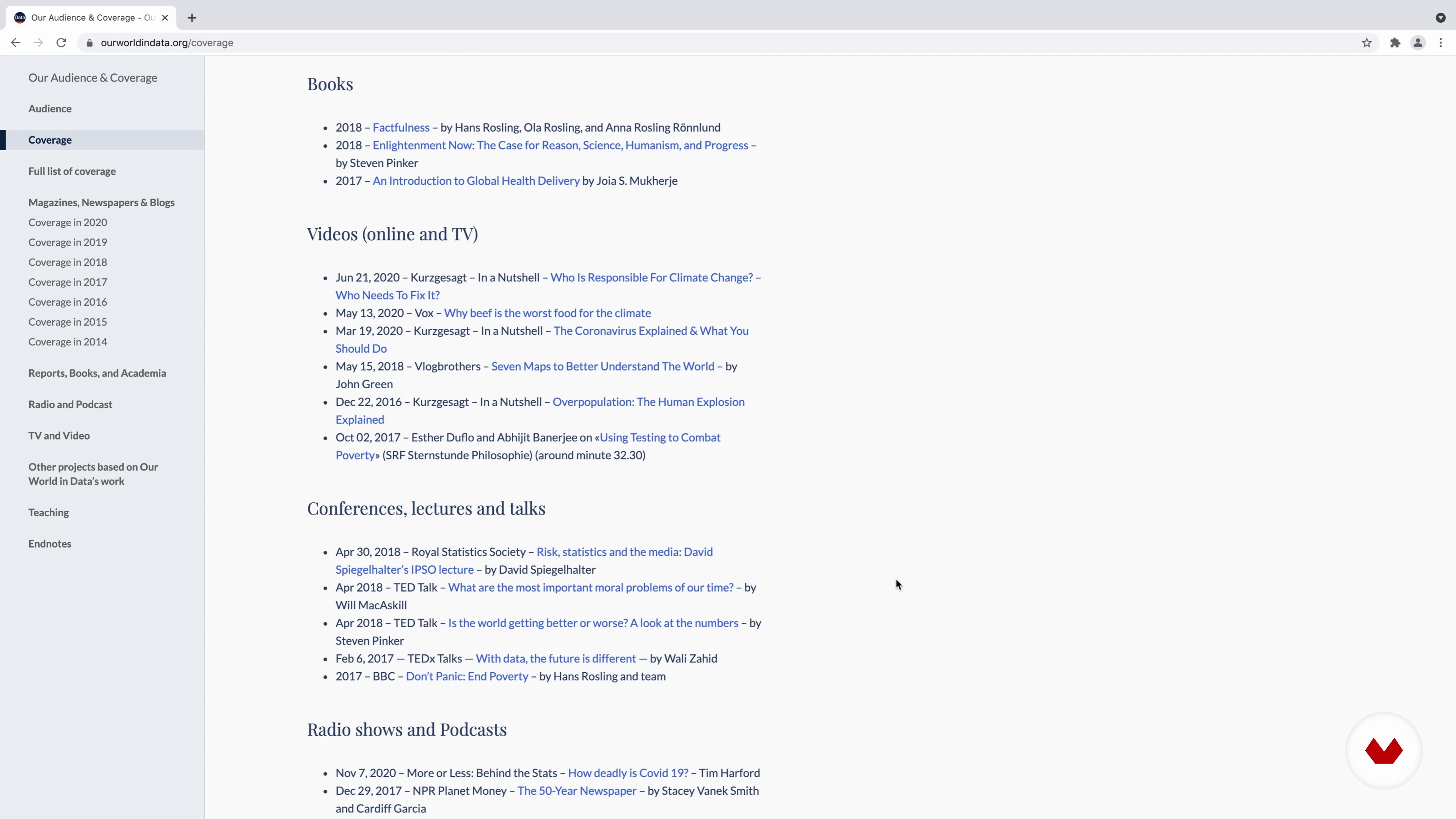This screenshot has width=1456, height=819.
Task: Select Coverage in 2014 sidebar link
Action: pos(68,341)
